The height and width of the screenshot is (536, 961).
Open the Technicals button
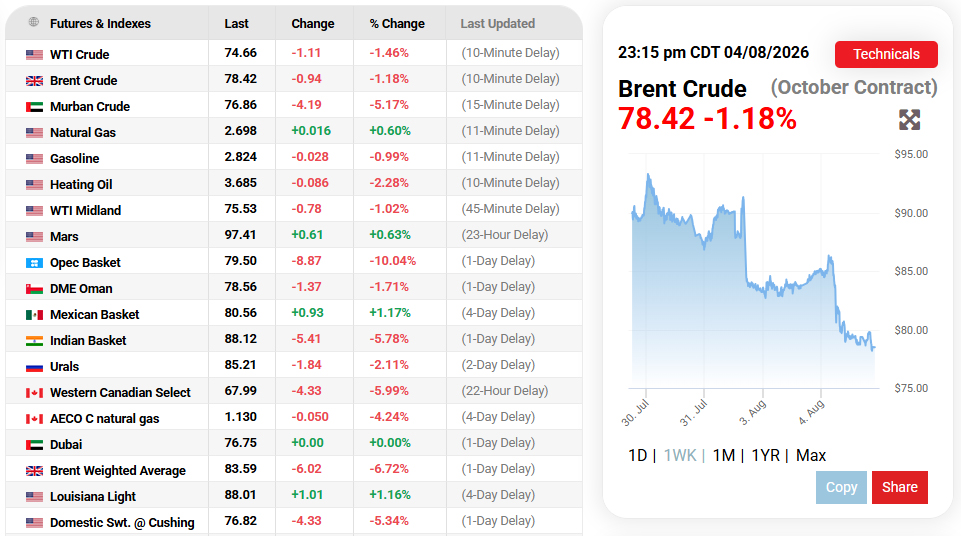(x=886, y=55)
